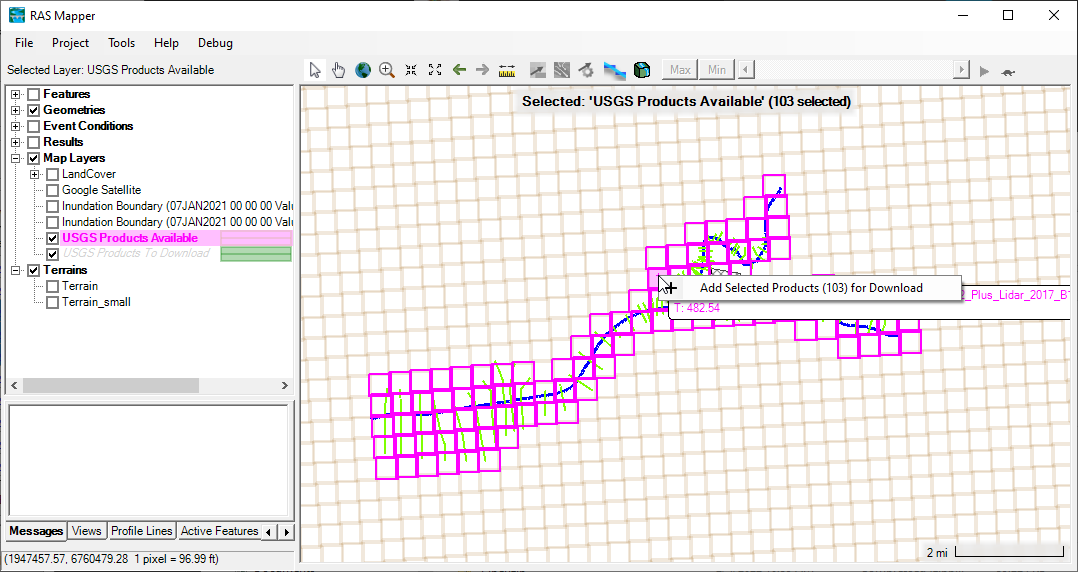
Task: Activate the pan hand tool
Action: (x=339, y=70)
